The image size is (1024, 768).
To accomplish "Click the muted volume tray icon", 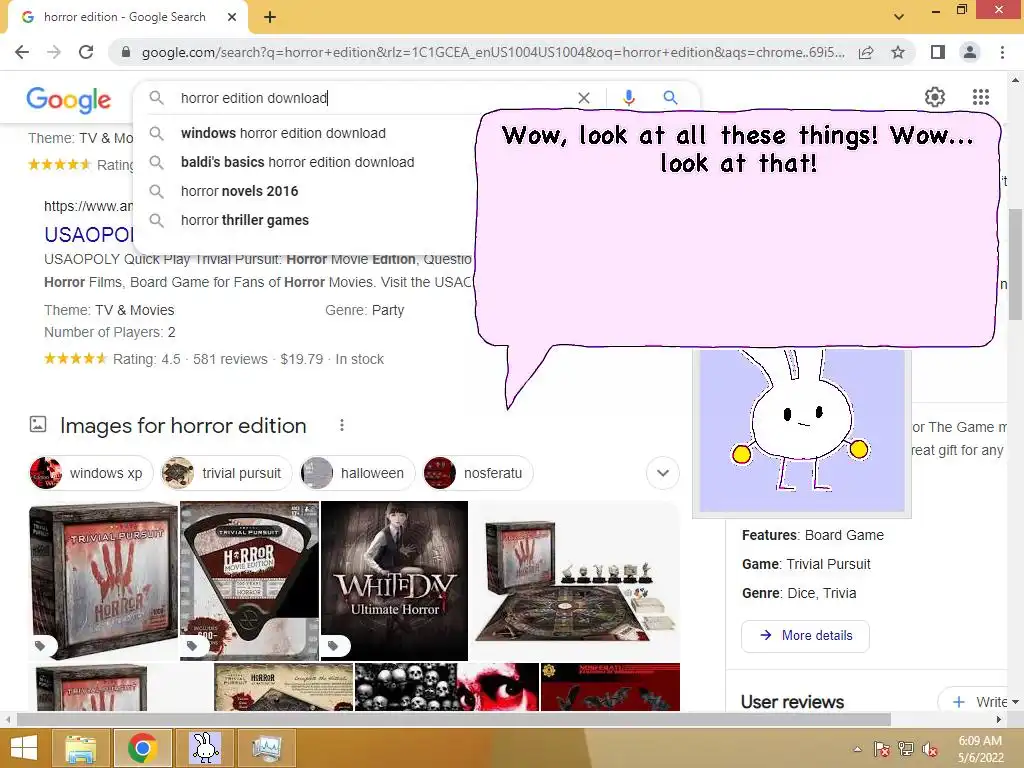I will tap(929, 749).
